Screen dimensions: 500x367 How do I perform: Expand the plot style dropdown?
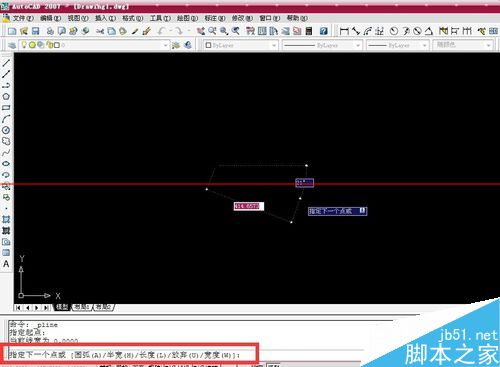488,45
